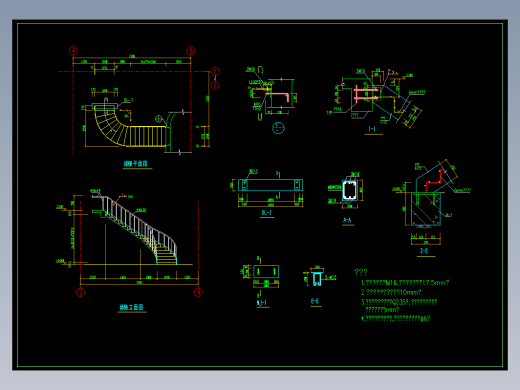
Task: Select note line 4 containing "φ6"
Action: pos(396,318)
